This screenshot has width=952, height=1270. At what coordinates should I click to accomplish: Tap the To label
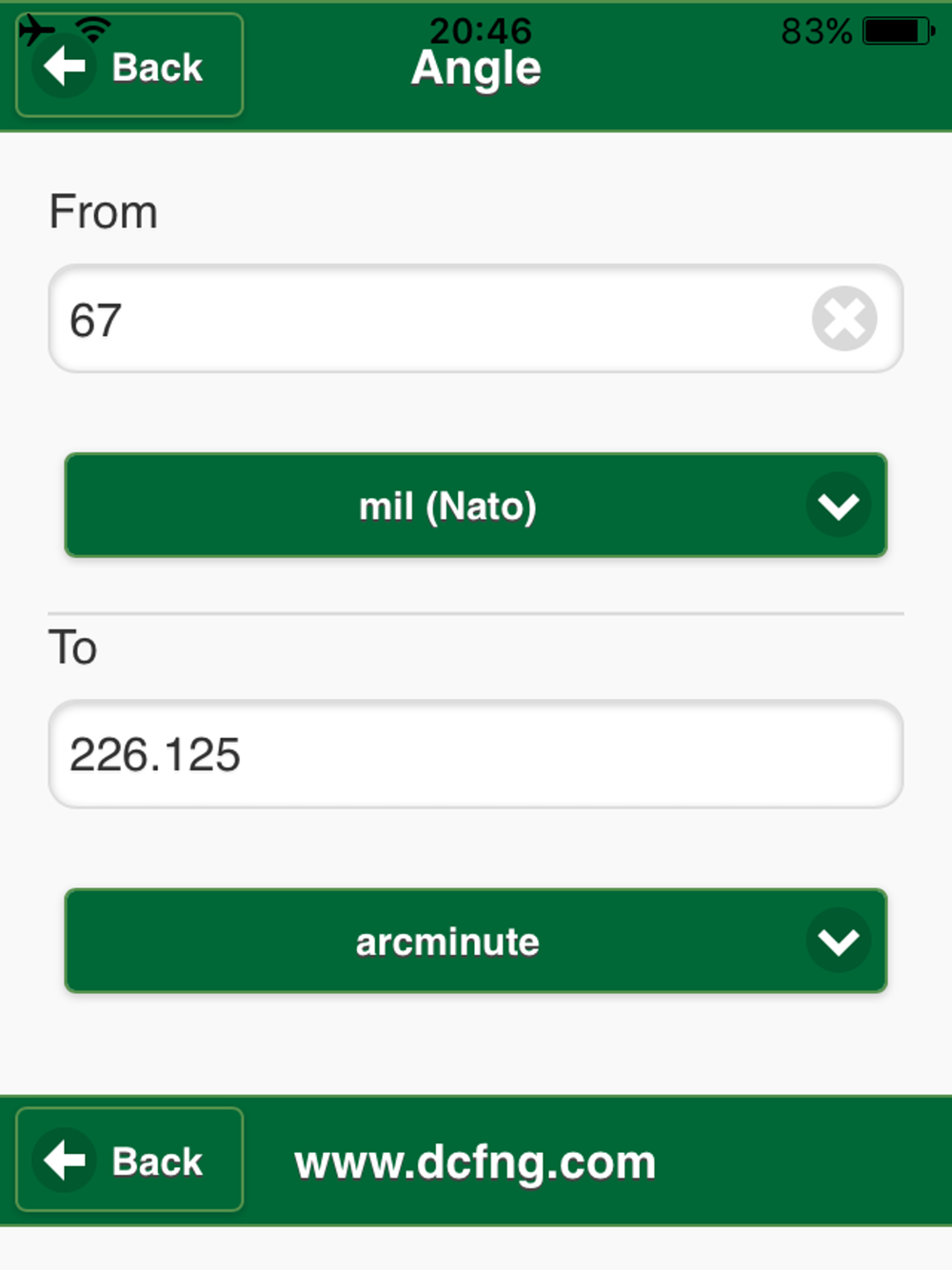[x=72, y=647]
